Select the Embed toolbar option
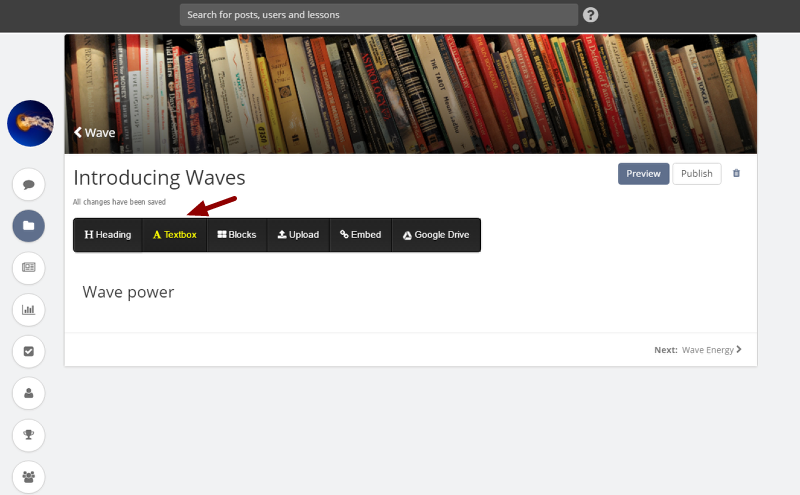 tap(361, 235)
